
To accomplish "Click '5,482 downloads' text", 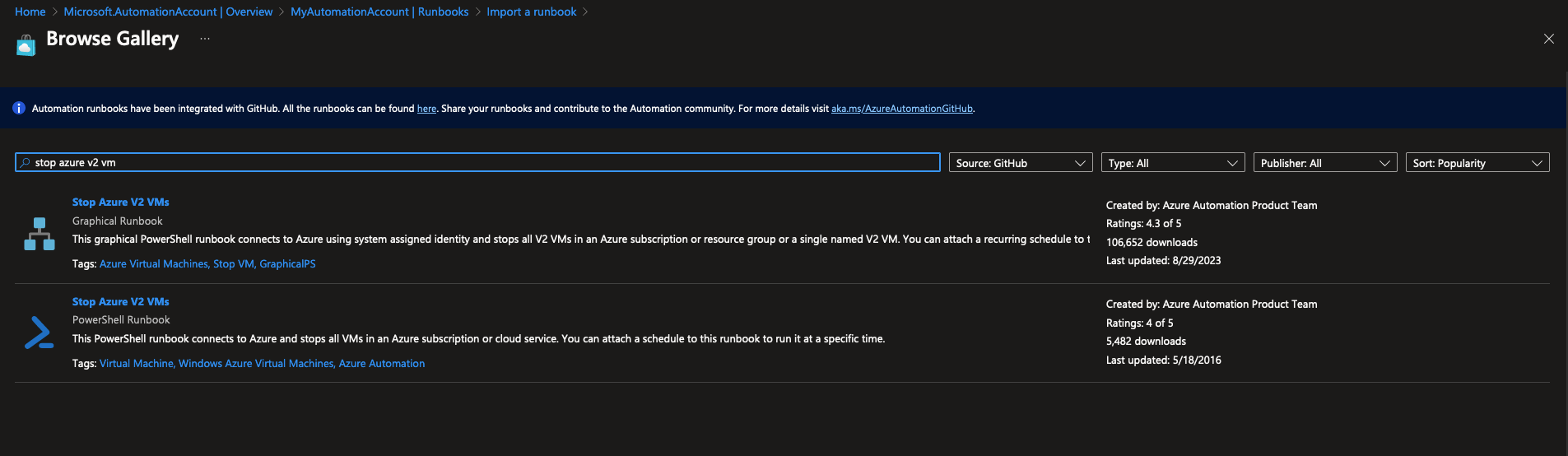I will point(1146,341).
